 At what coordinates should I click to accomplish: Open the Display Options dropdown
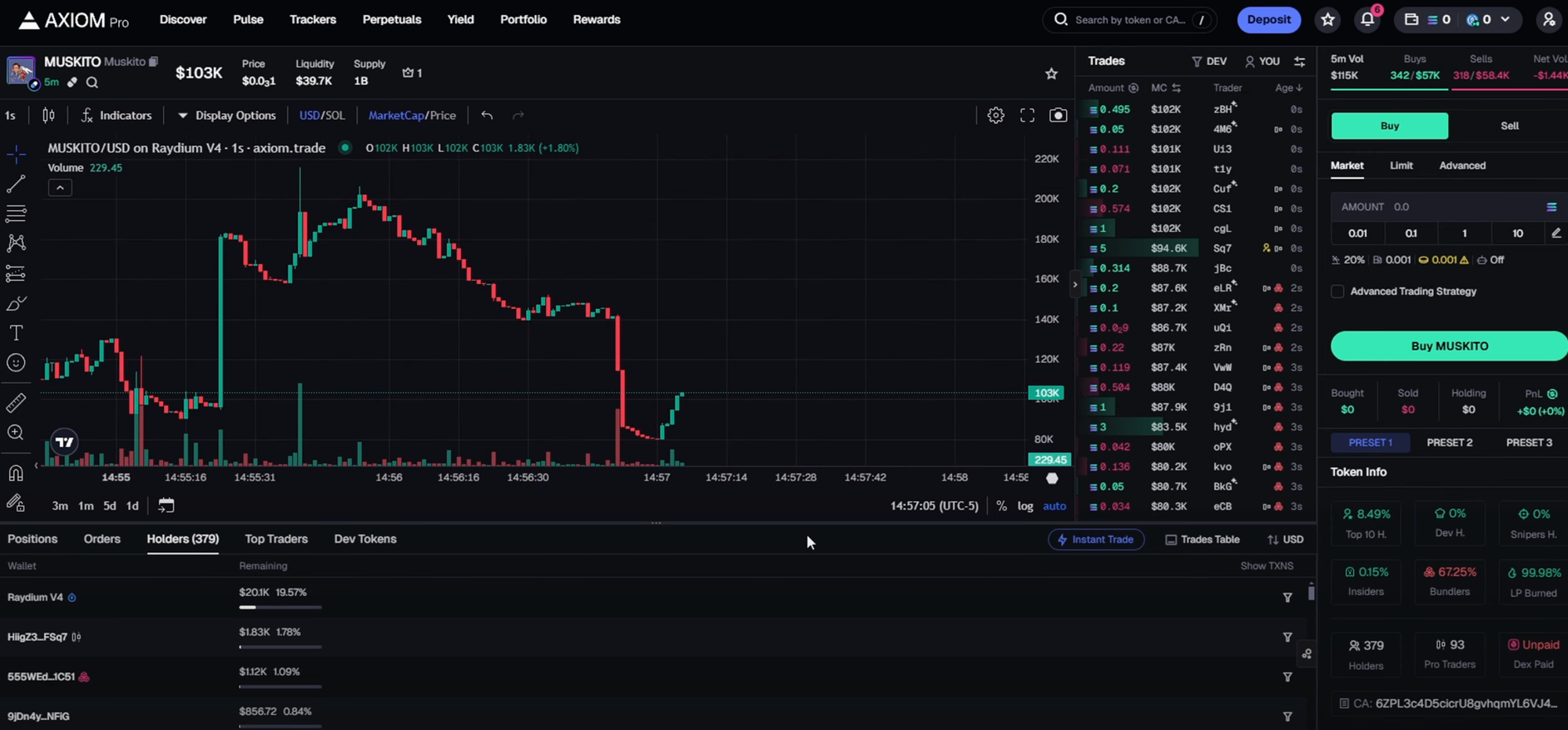pyautogui.click(x=227, y=115)
